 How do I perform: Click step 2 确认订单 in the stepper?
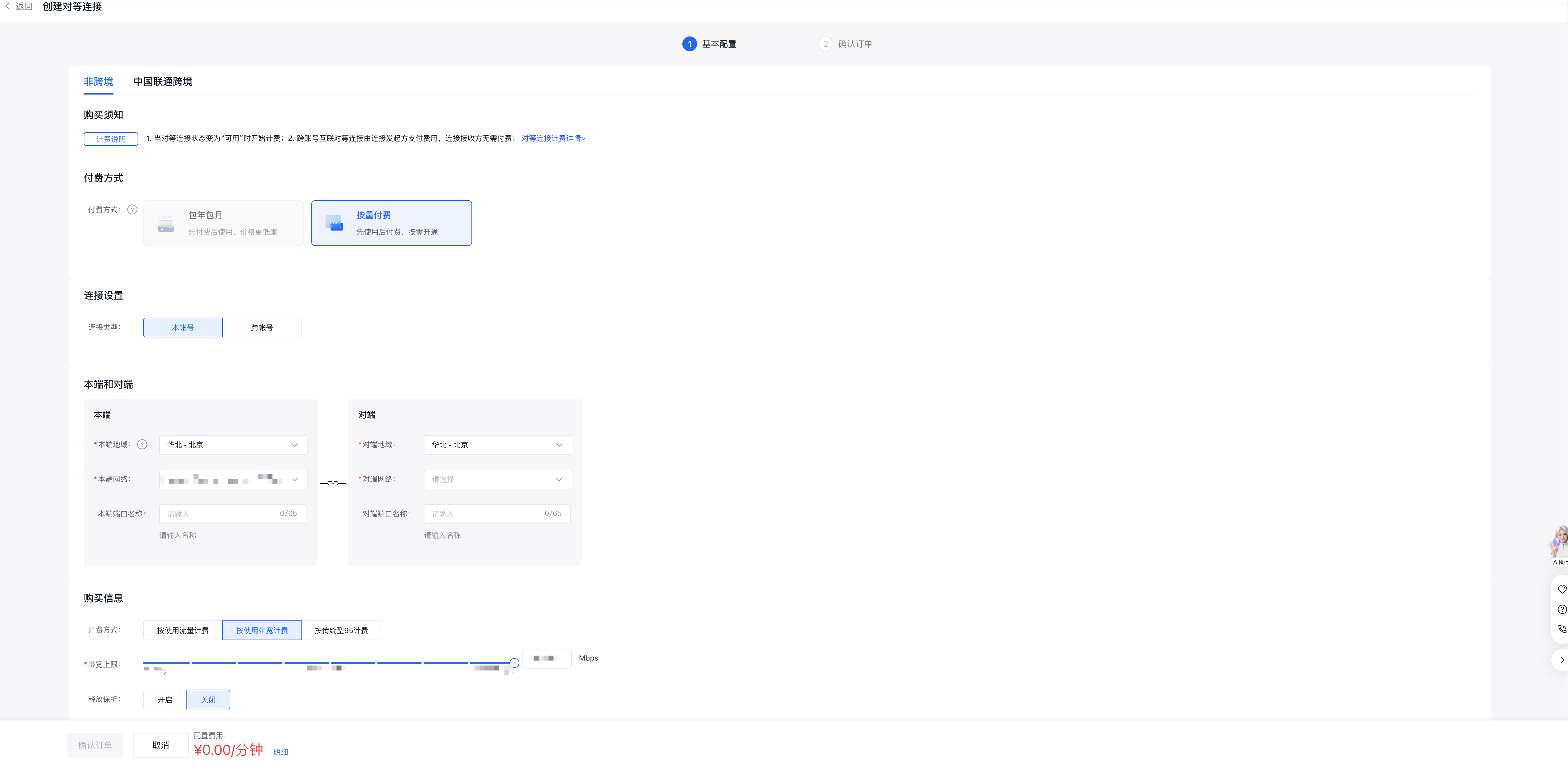[x=846, y=44]
